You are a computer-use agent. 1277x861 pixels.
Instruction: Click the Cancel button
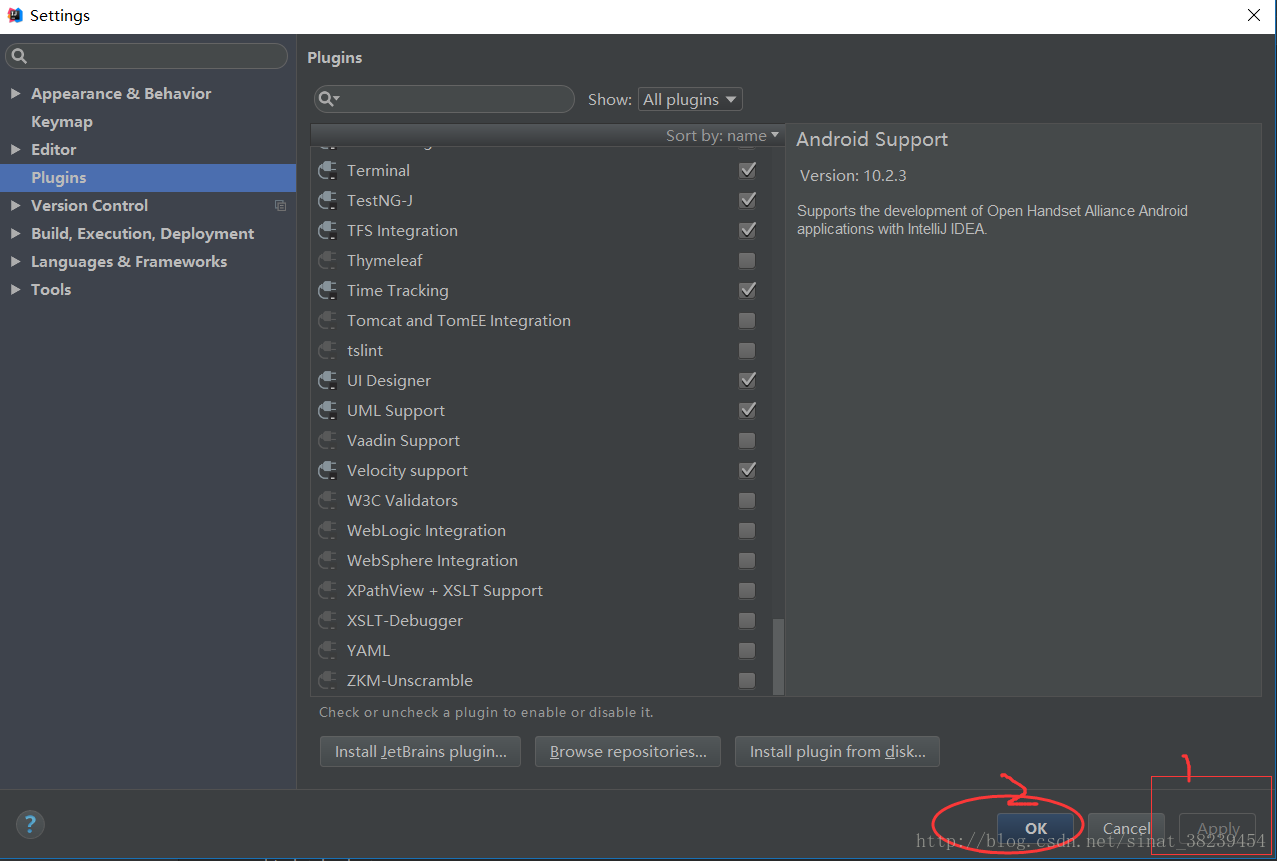pyautogui.click(x=1127, y=828)
